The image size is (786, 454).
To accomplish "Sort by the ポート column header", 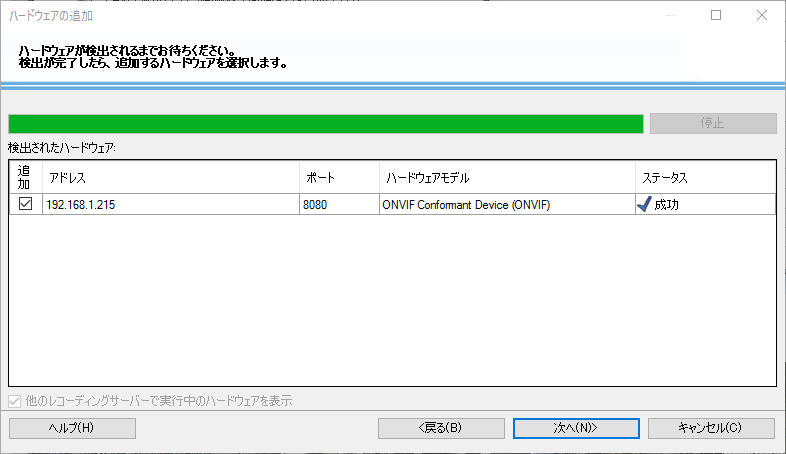I will [x=339, y=177].
